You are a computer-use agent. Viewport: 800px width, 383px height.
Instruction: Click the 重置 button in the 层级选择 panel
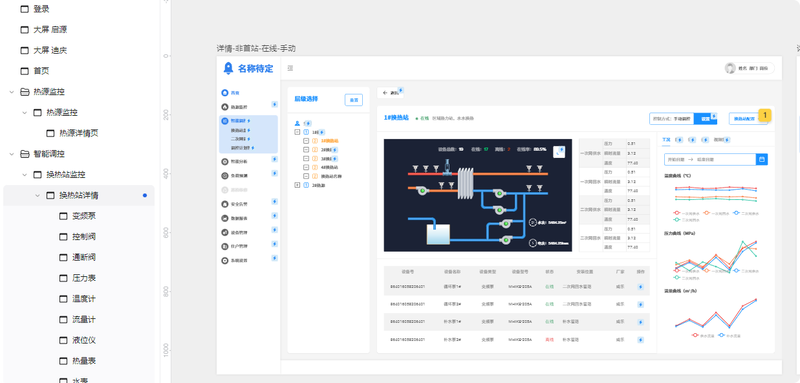(354, 100)
